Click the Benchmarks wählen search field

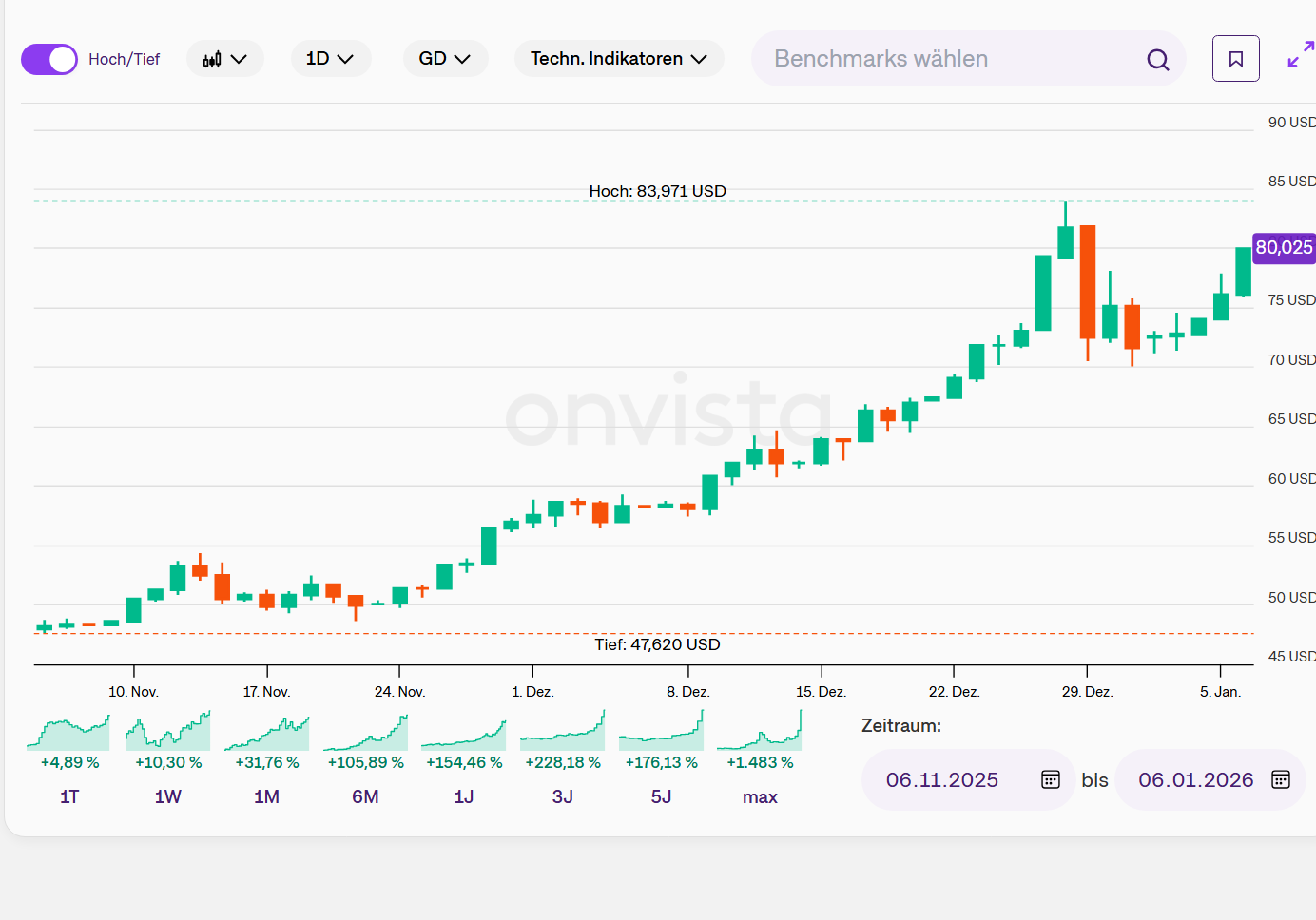coord(951,59)
